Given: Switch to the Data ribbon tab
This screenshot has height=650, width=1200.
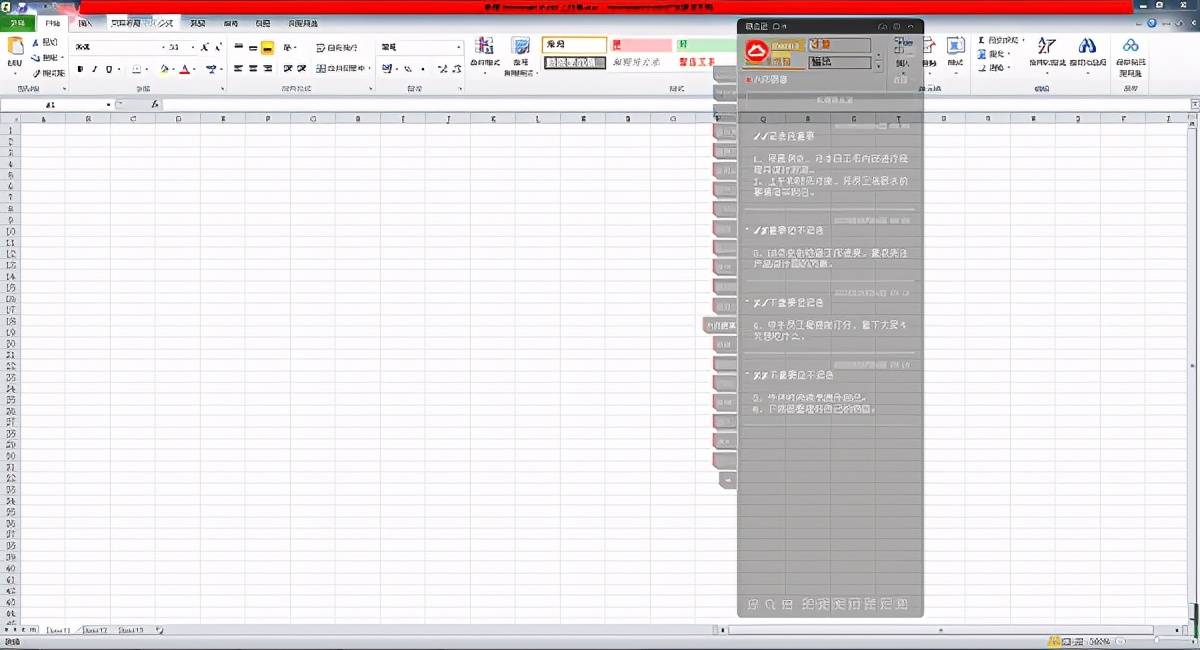Looking at the screenshot, I should (x=199, y=22).
